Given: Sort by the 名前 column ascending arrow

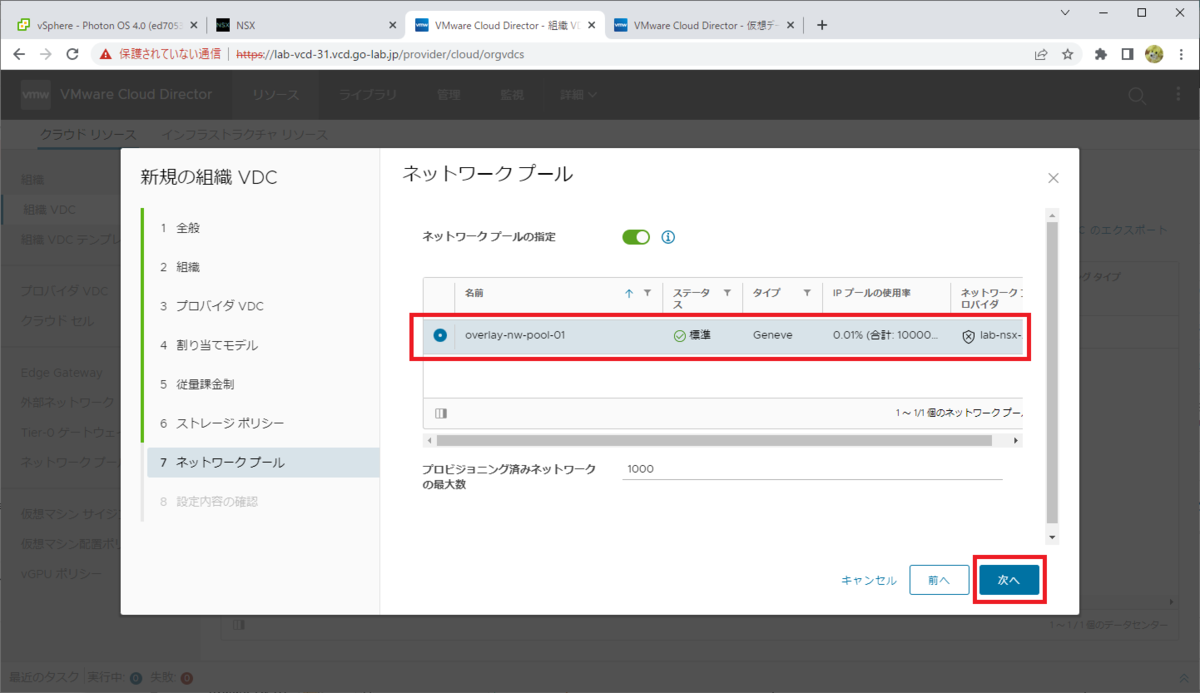Looking at the screenshot, I should 629,293.
